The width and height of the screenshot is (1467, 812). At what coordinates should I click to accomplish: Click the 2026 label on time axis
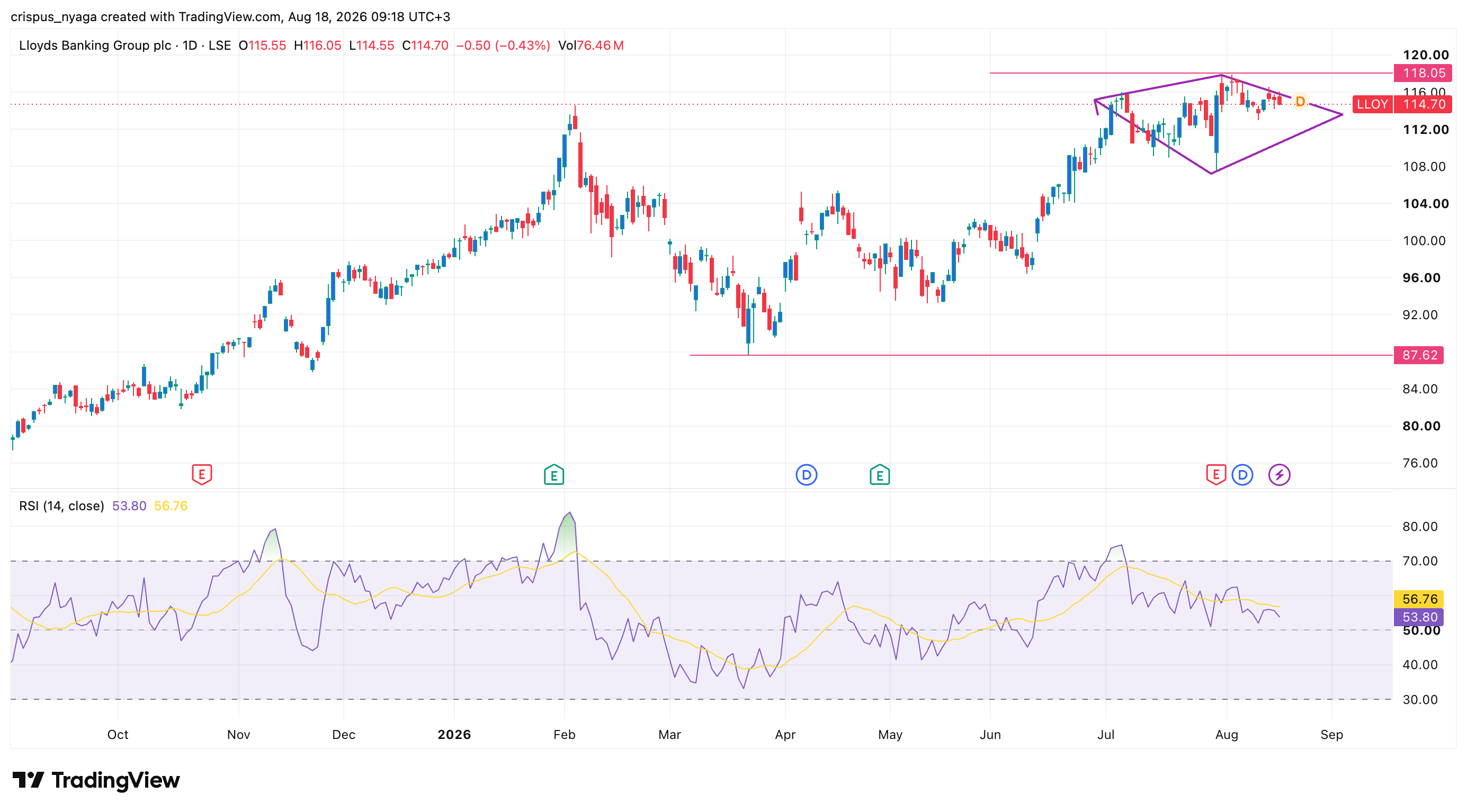tap(454, 735)
